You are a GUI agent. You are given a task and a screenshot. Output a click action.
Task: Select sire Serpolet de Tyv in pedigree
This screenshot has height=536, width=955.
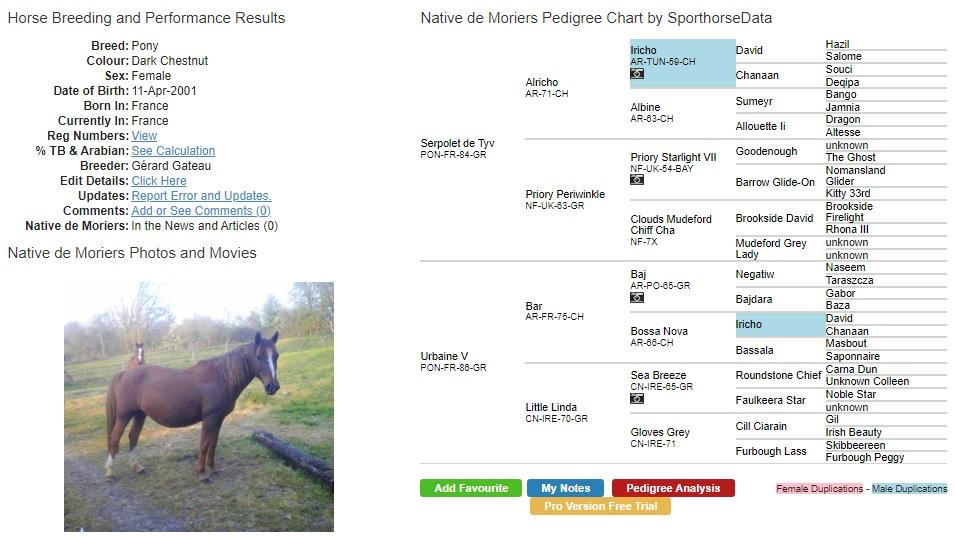457,144
